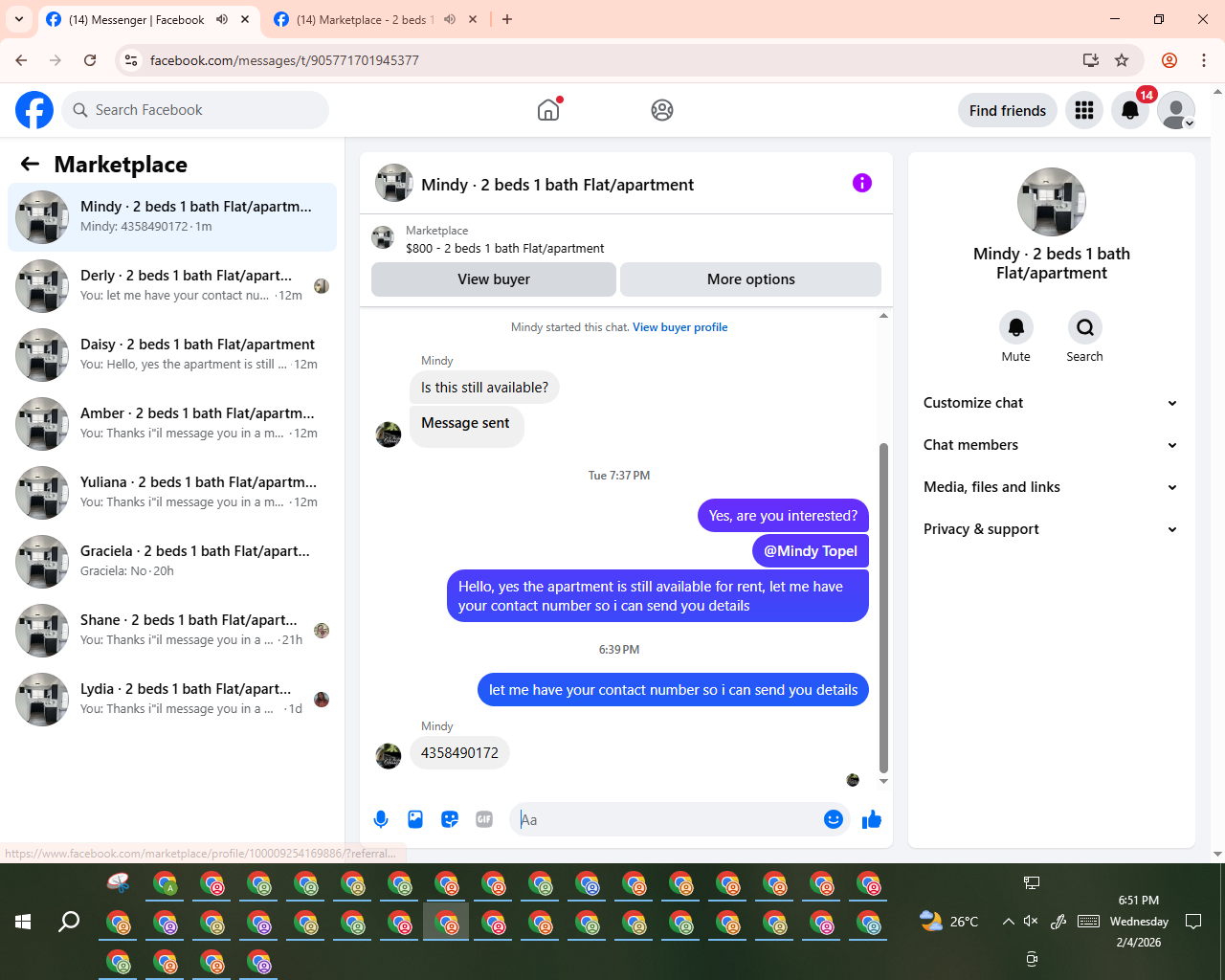
Task: Click Mindy's large profile thumbnail in right panel
Action: (x=1052, y=202)
